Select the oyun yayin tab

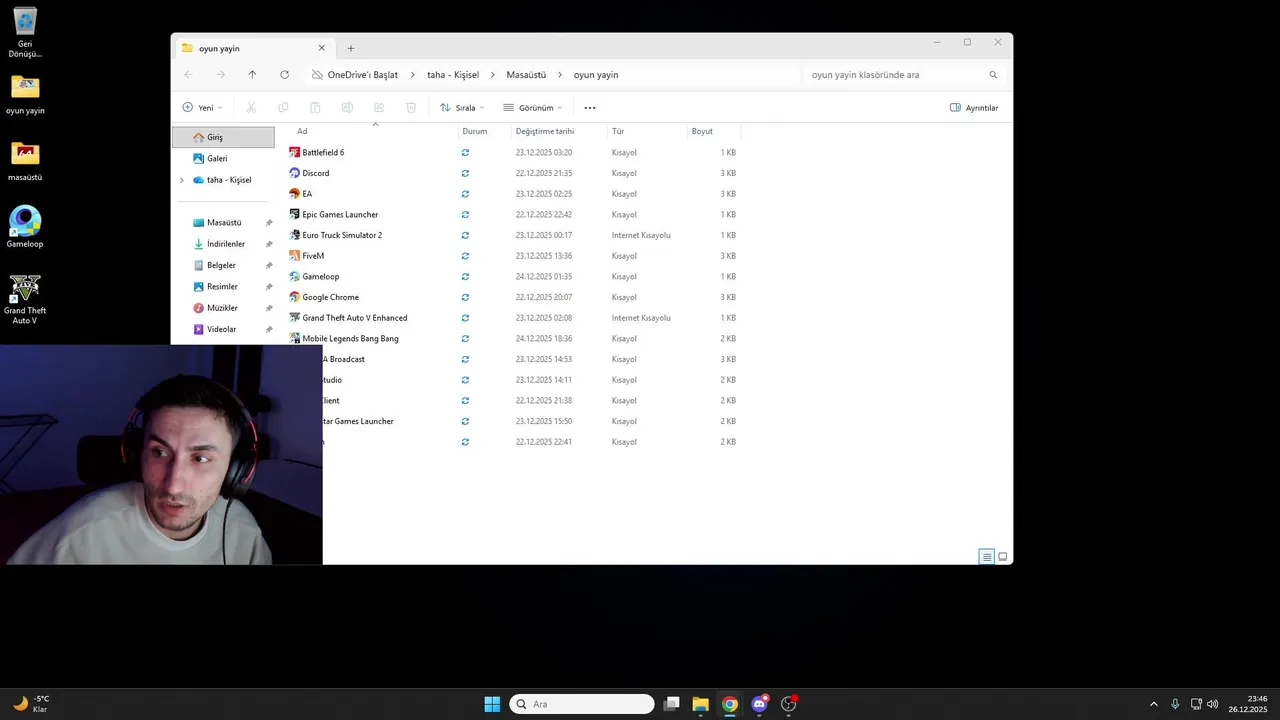click(254, 48)
